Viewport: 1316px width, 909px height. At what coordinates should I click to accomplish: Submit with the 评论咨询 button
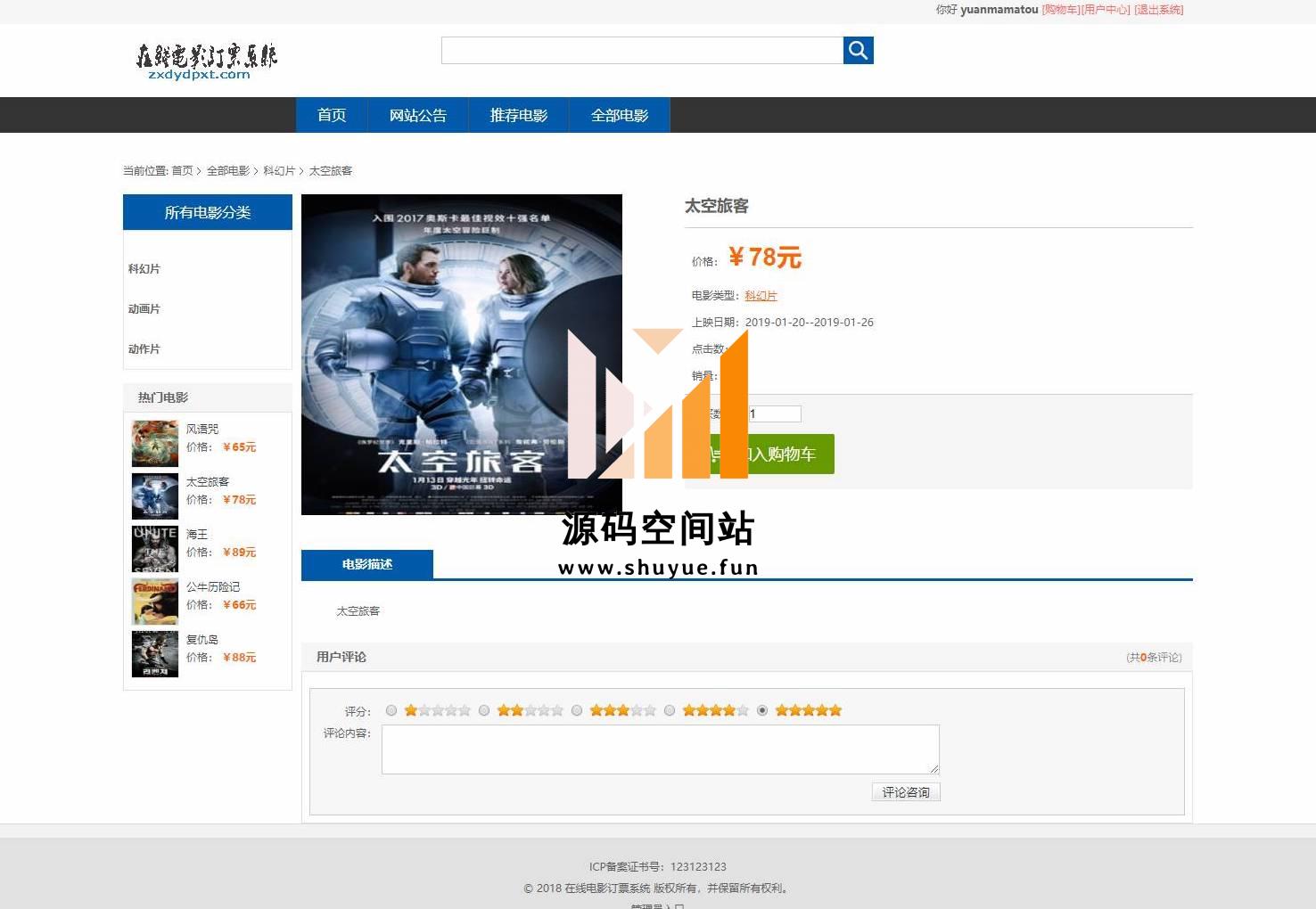pyautogui.click(x=906, y=792)
